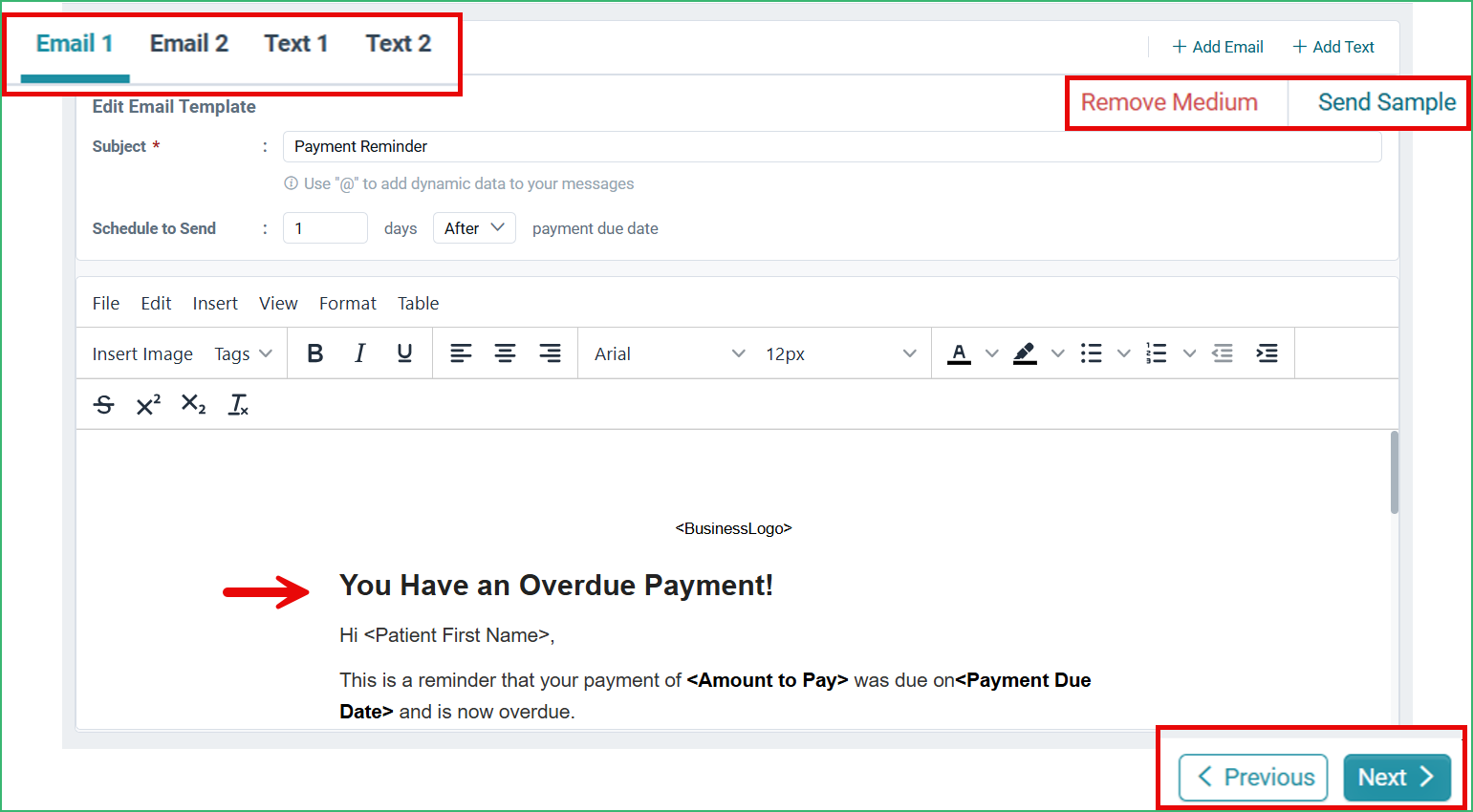The image size is (1473, 812).
Task: Open the Table menu
Action: [419, 303]
